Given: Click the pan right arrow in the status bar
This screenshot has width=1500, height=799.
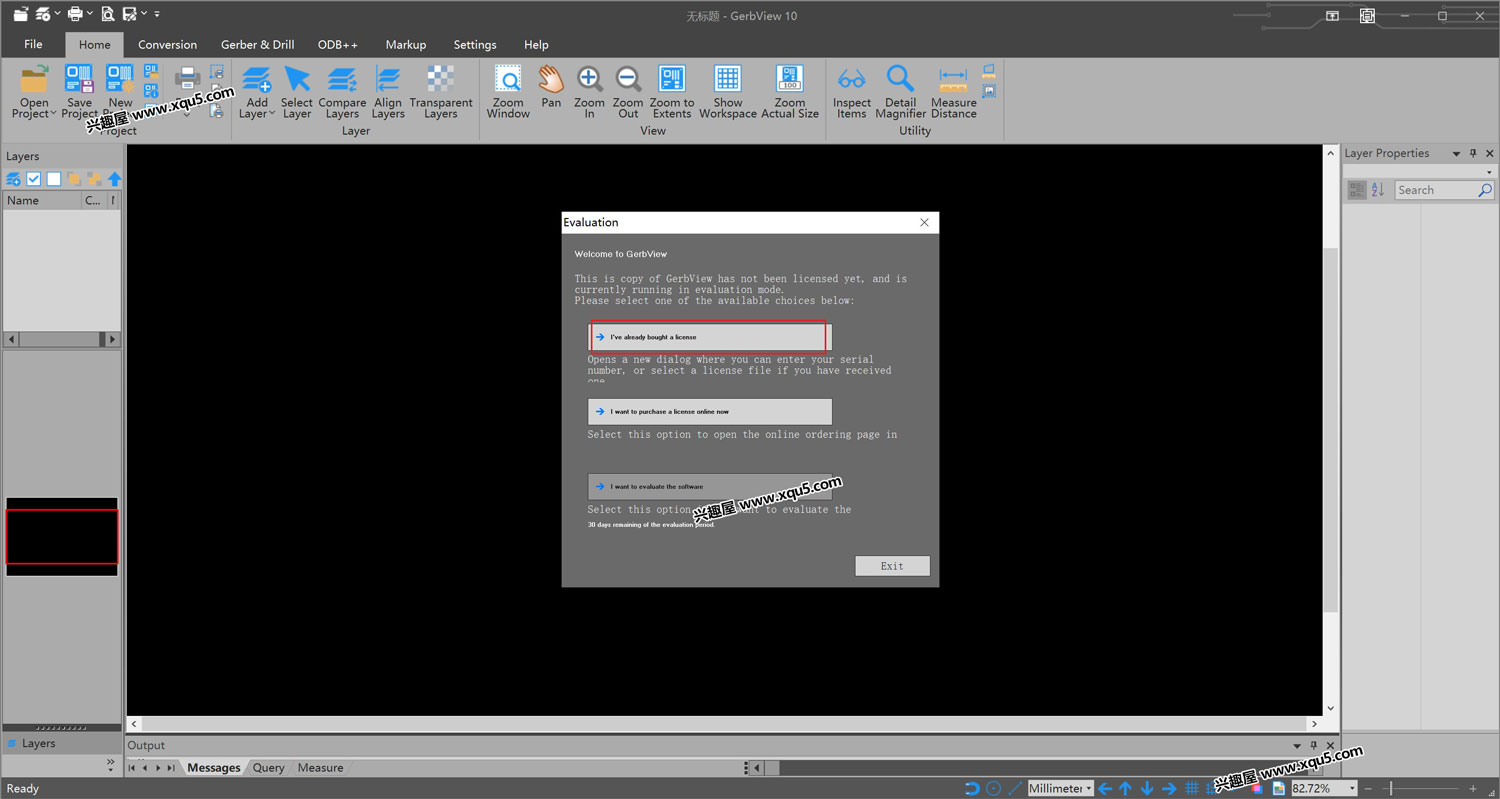Looking at the screenshot, I should (x=1169, y=788).
